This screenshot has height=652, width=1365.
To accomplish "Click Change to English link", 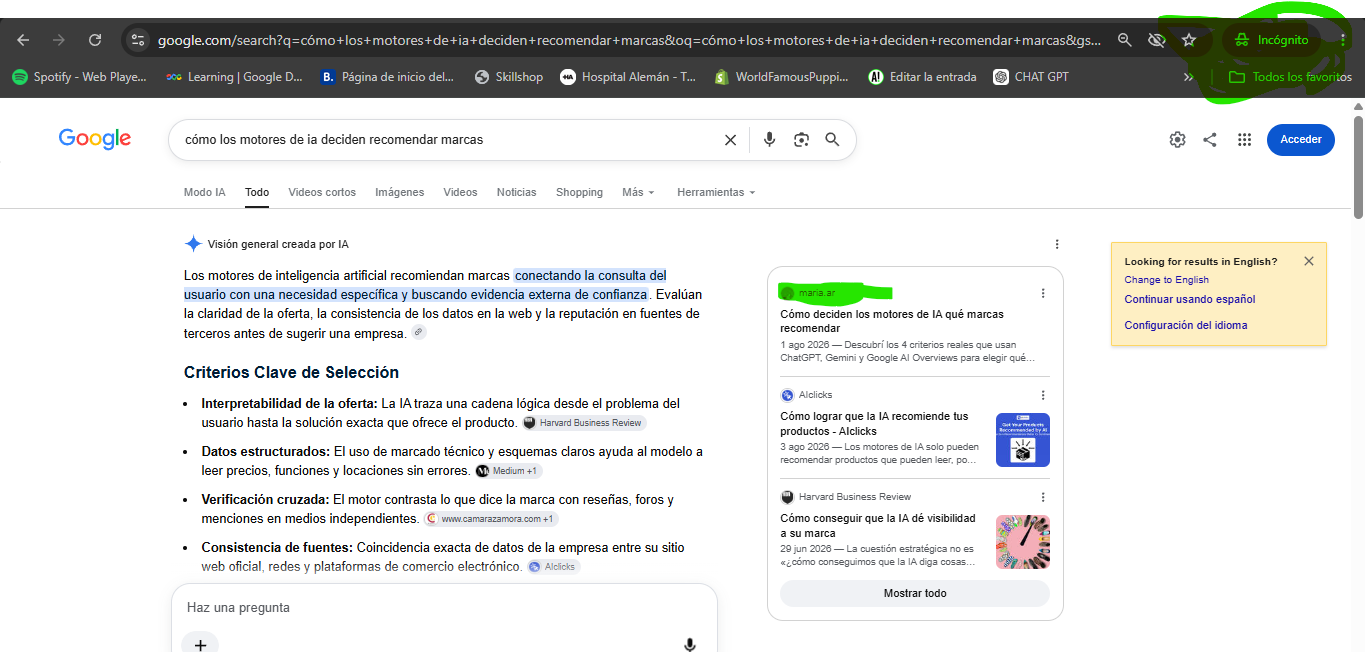I will click(1166, 280).
